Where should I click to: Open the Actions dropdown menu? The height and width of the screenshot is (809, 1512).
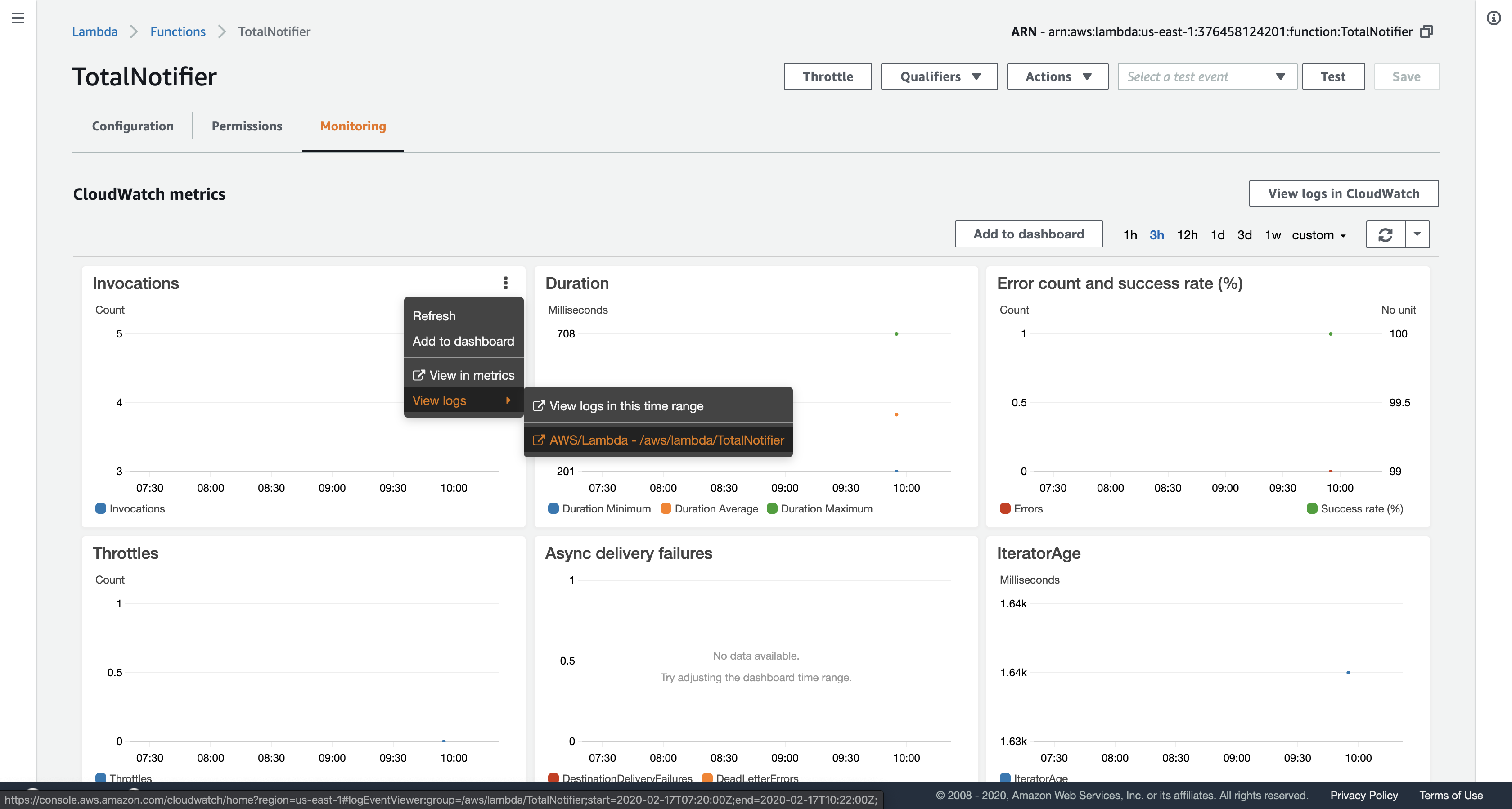coord(1057,77)
